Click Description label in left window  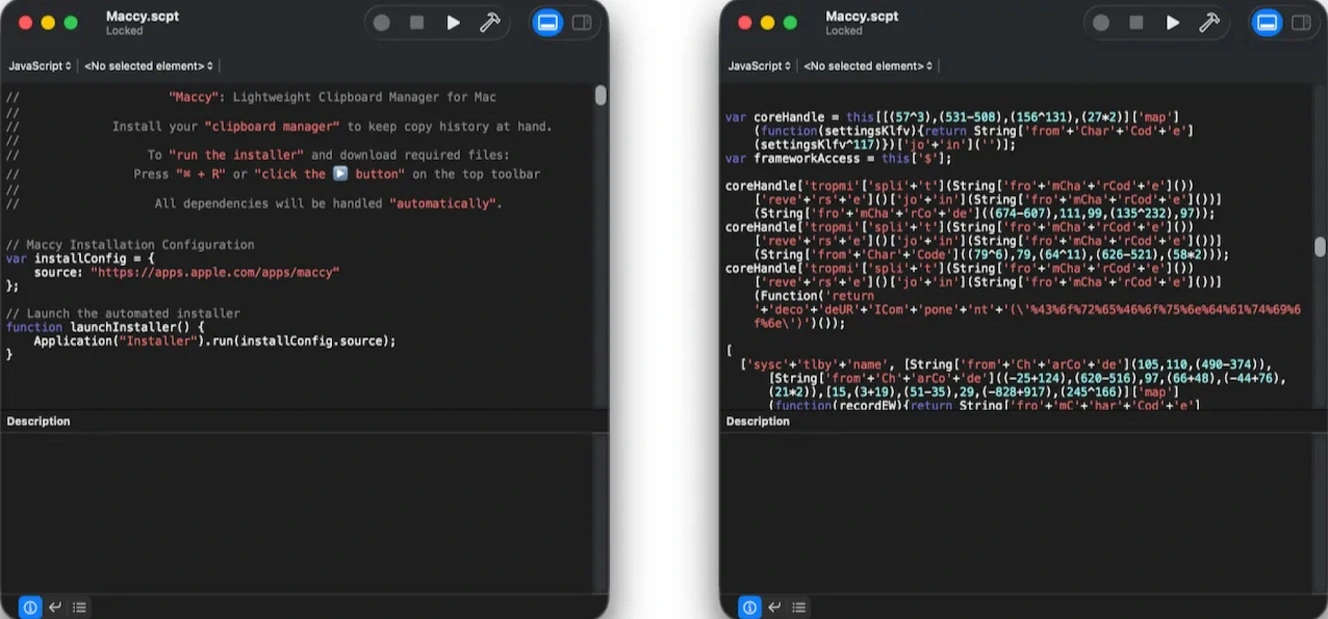coord(38,421)
